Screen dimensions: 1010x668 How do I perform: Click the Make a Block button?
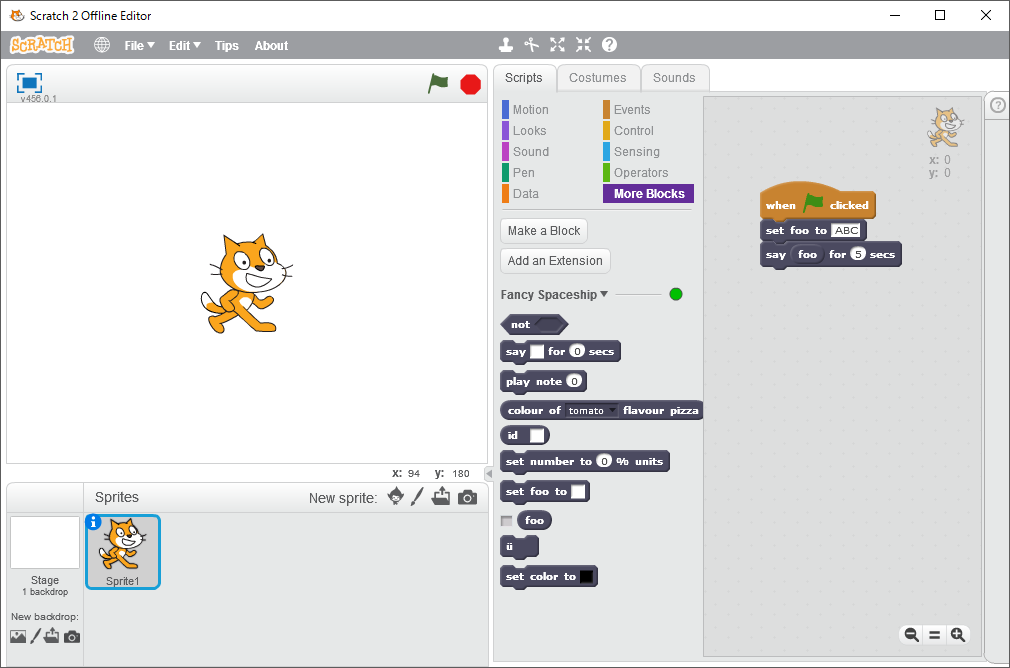coord(543,231)
